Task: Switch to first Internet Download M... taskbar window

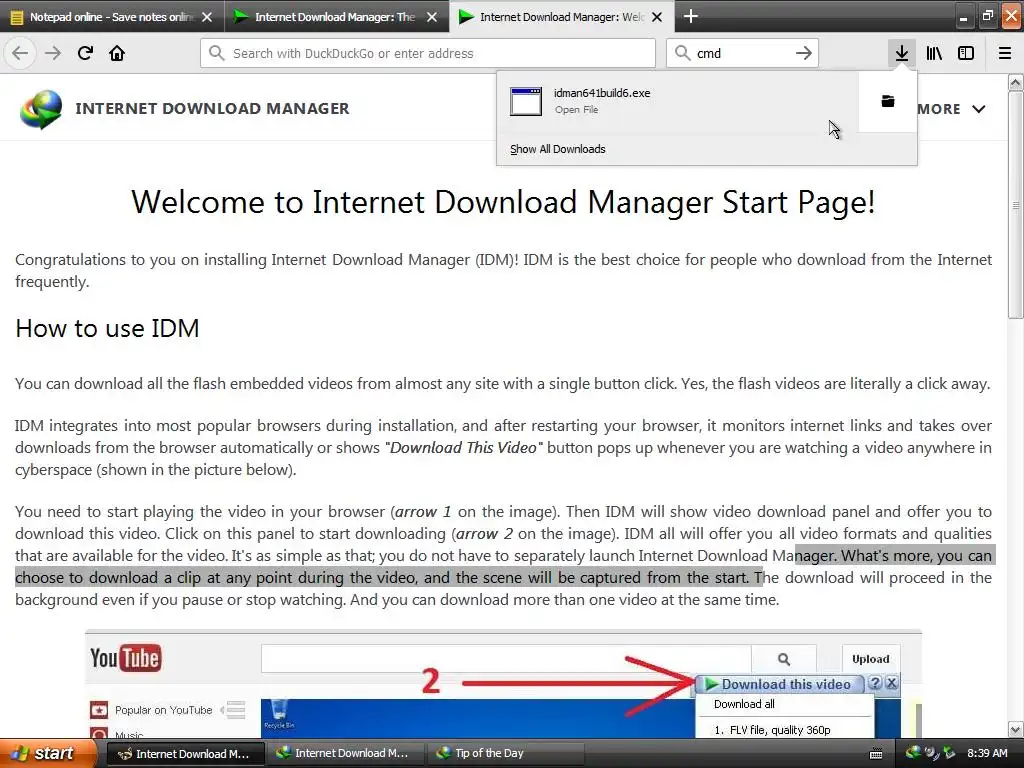Action: point(184,754)
